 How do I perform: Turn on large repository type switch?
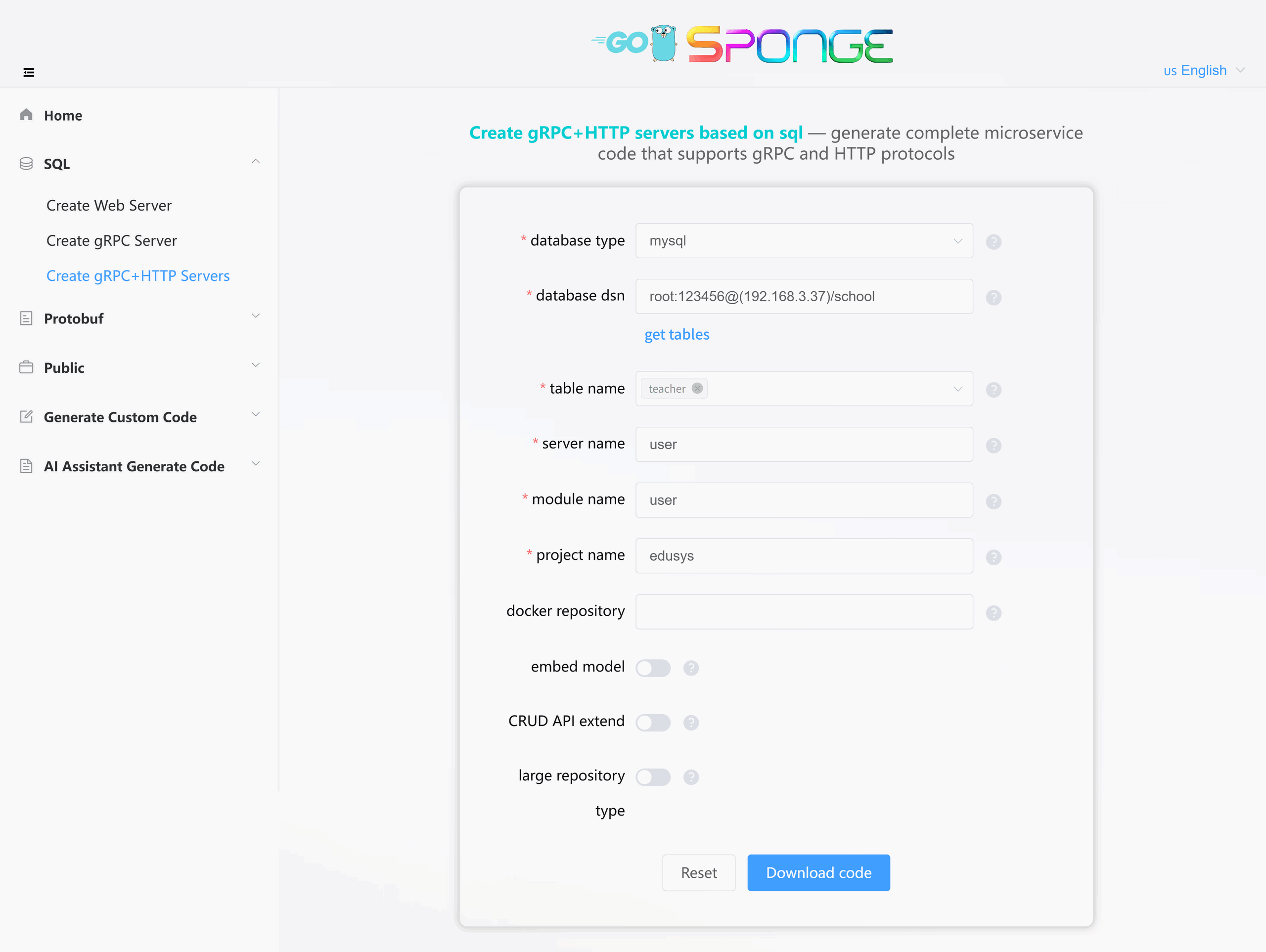pyautogui.click(x=652, y=776)
